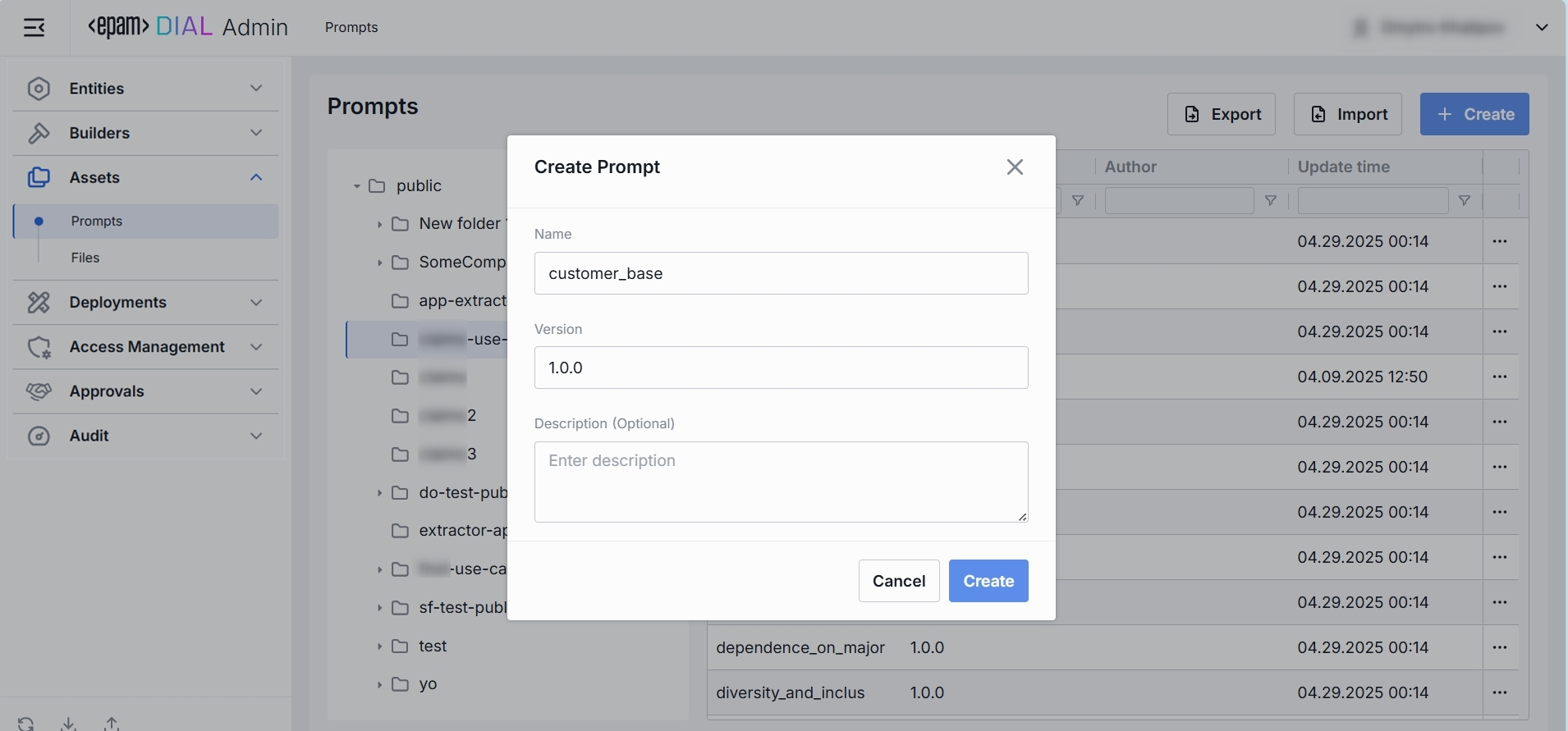This screenshot has width=1568, height=731.
Task: Open the user account dropdown
Action: (1542, 28)
